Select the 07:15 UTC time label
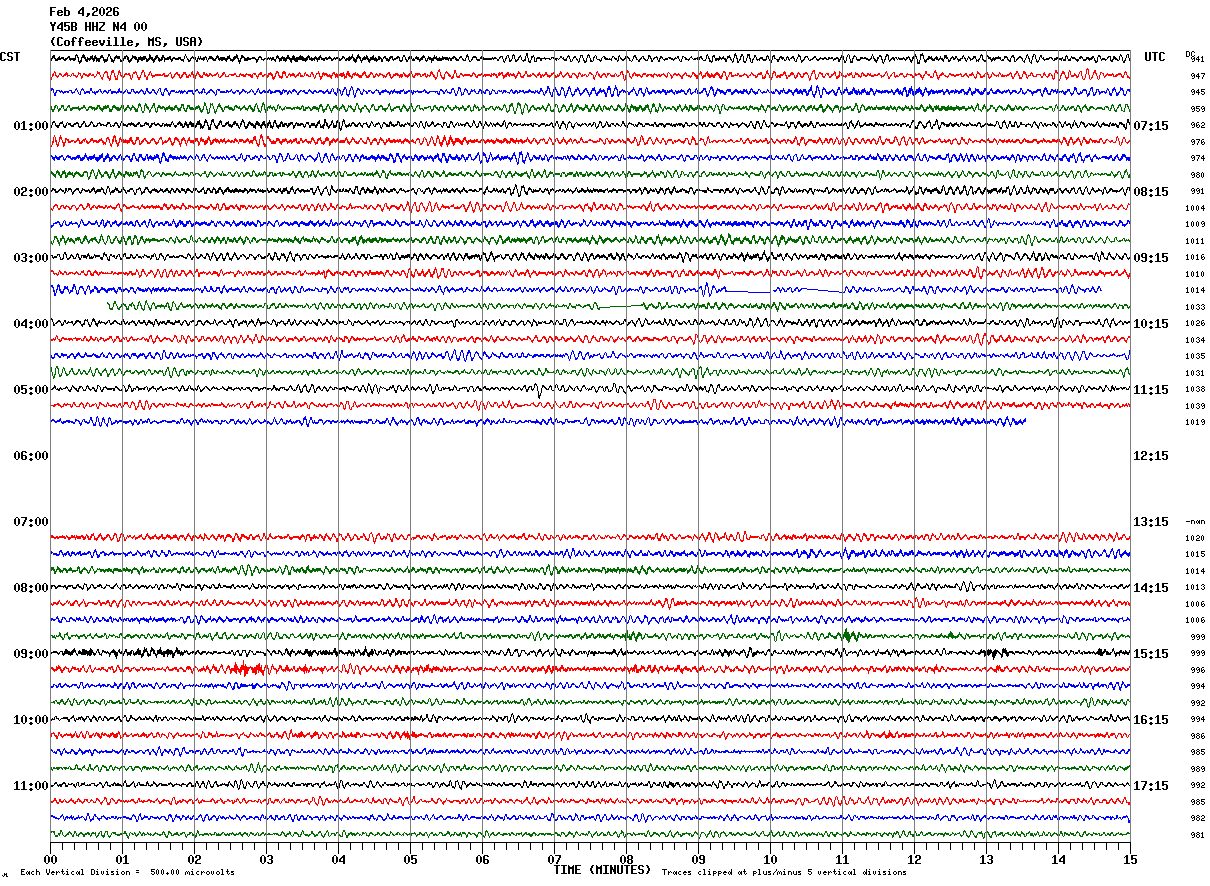Screen dimensions: 1210x886 (x=1150, y=126)
